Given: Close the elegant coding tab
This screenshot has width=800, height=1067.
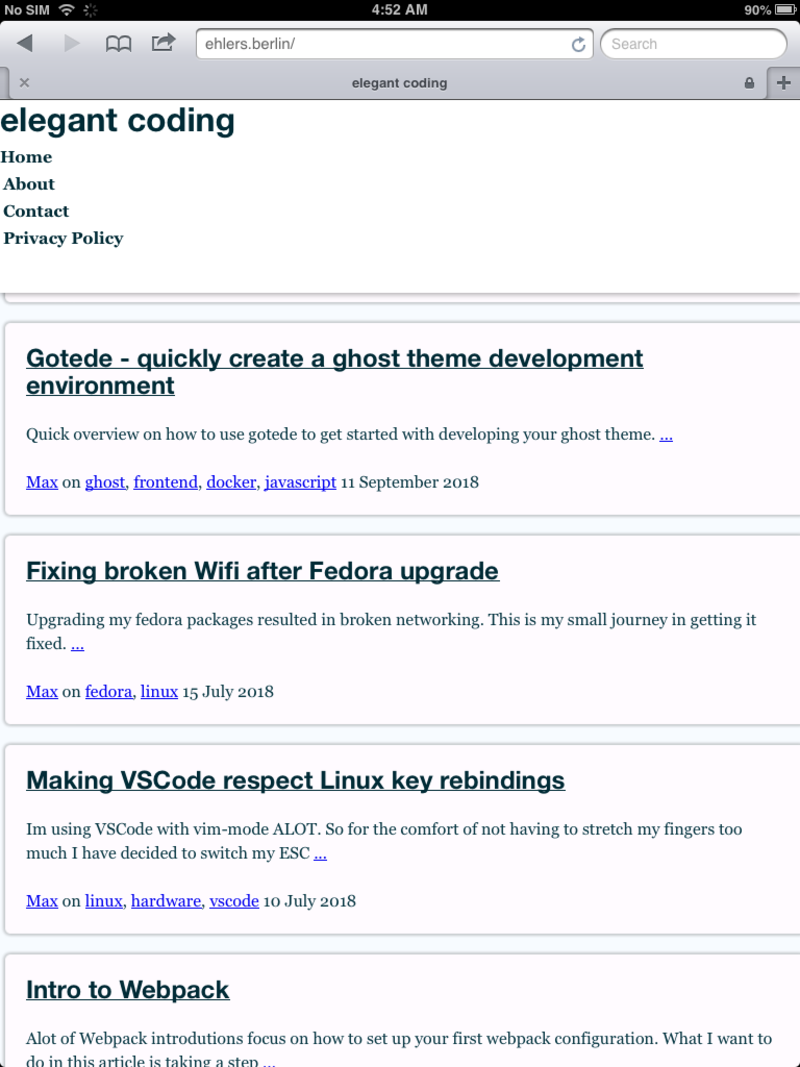Looking at the screenshot, I should click(x=24, y=83).
